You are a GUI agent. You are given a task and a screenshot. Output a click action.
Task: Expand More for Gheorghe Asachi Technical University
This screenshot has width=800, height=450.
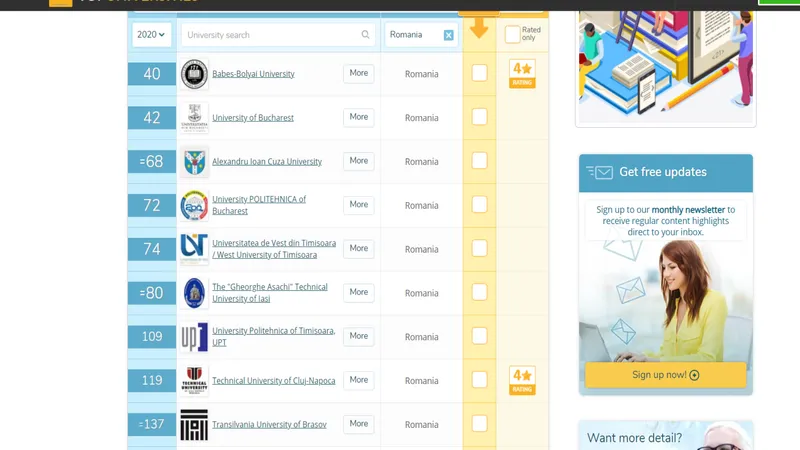359,292
